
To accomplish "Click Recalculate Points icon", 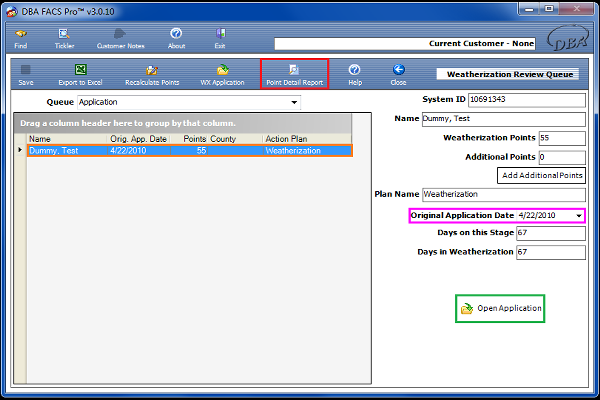I will click(x=152, y=75).
